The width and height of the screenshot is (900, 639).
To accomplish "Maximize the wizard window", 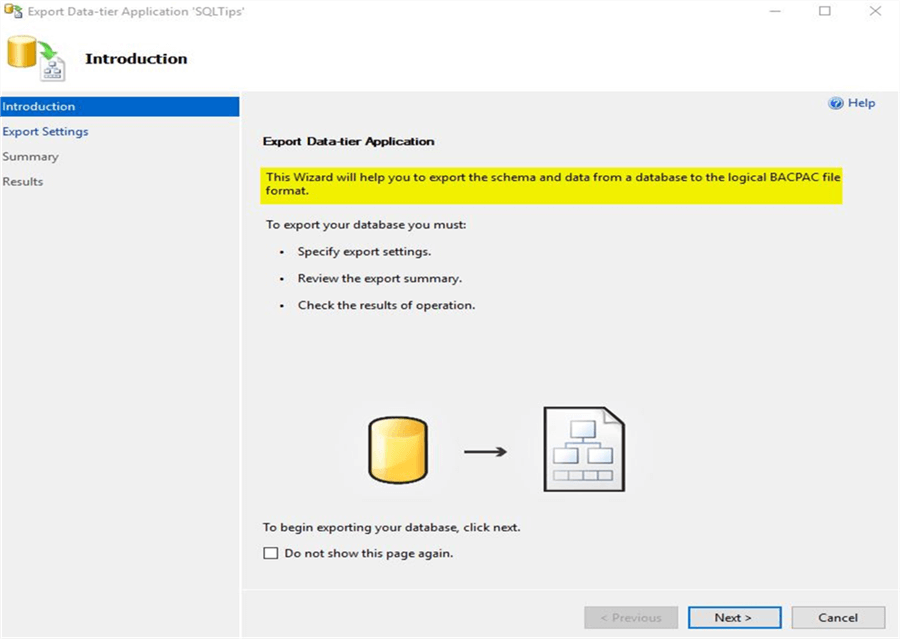I will [x=825, y=11].
